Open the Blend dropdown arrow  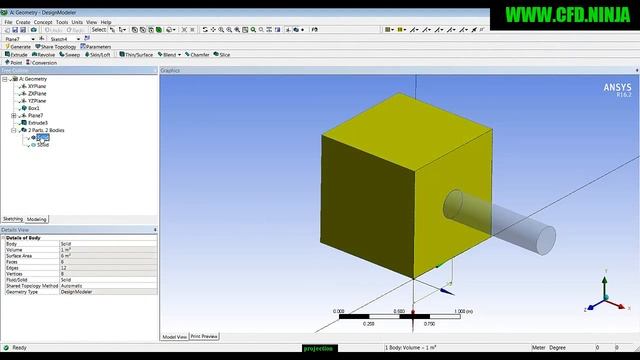pos(179,55)
